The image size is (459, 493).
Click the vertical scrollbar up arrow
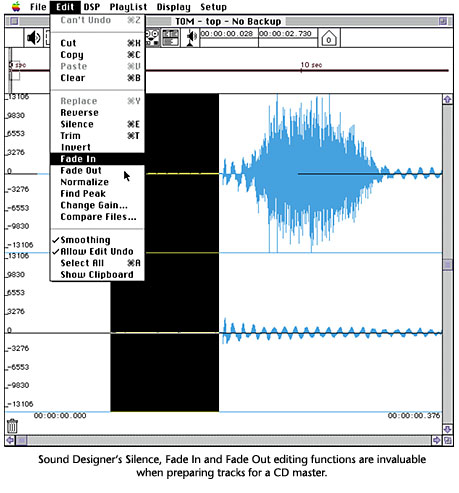[447, 99]
